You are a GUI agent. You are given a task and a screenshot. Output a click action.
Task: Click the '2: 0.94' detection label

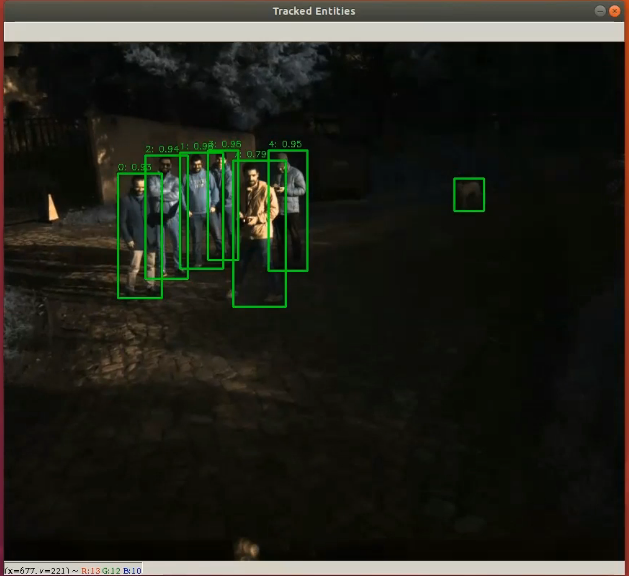click(x=162, y=149)
